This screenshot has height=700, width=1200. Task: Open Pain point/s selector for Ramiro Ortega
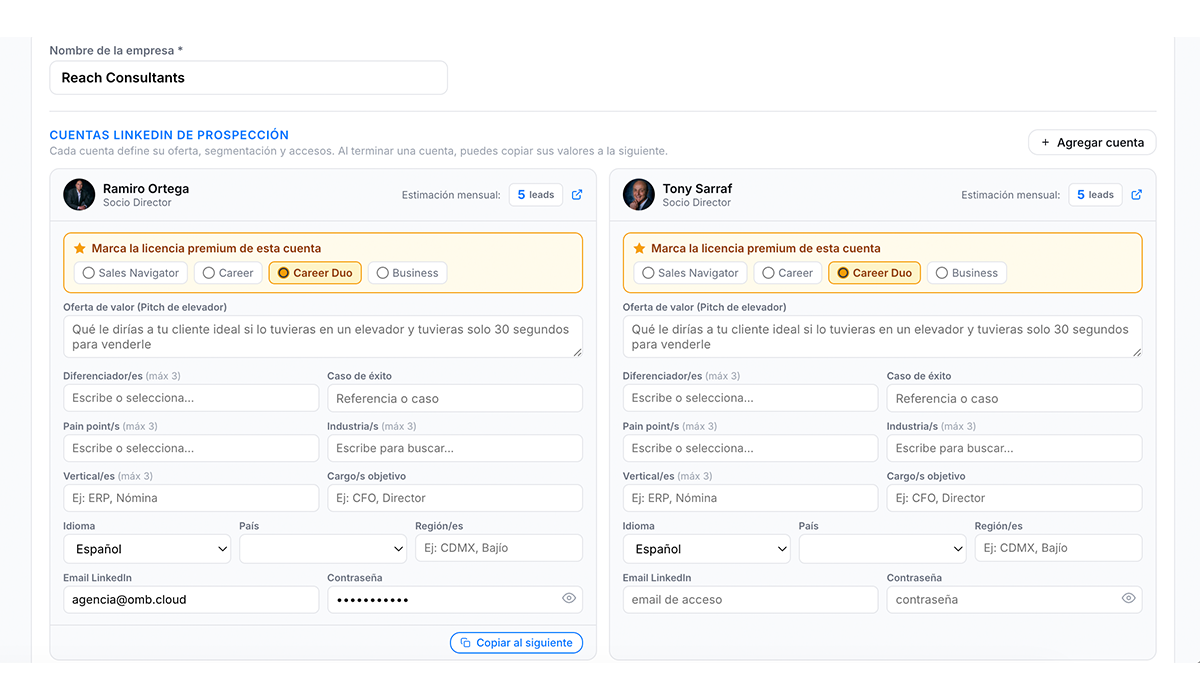pos(191,448)
